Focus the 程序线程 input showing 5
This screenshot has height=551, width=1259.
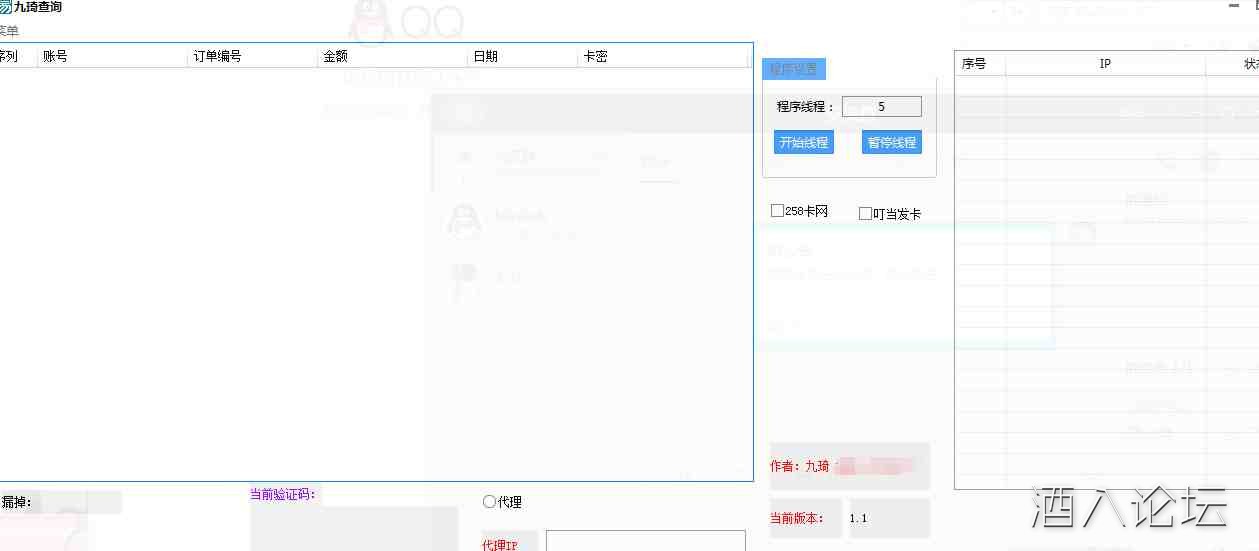[x=881, y=106]
